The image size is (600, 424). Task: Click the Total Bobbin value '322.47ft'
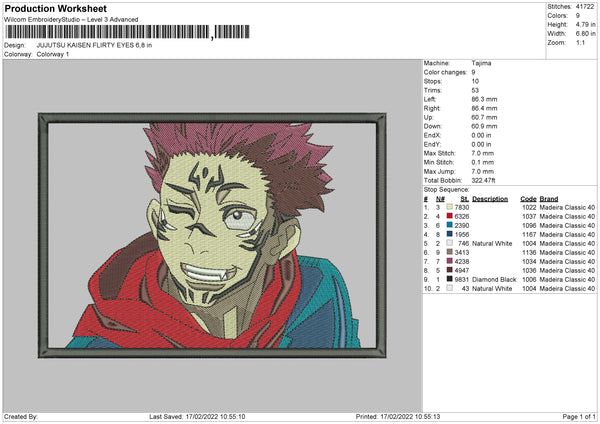[x=483, y=180]
